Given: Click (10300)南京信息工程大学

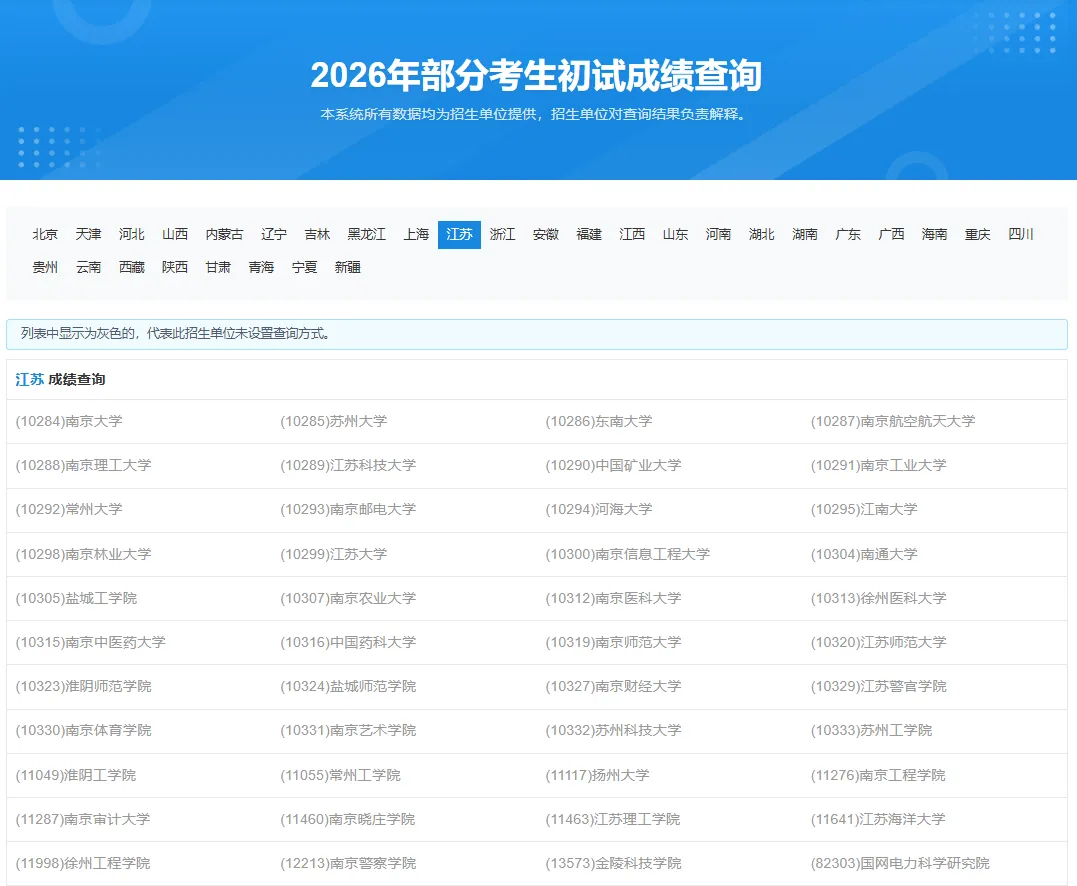Looking at the screenshot, I should click(x=628, y=554).
